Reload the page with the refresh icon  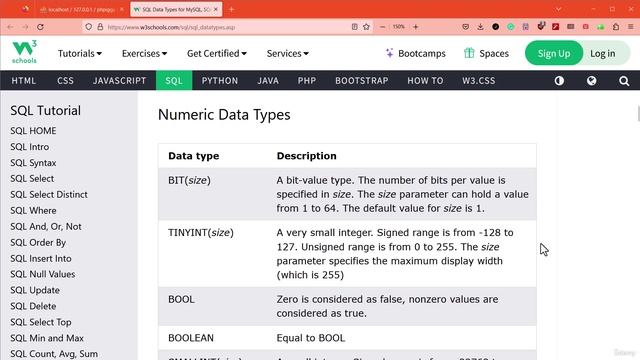[40, 27]
